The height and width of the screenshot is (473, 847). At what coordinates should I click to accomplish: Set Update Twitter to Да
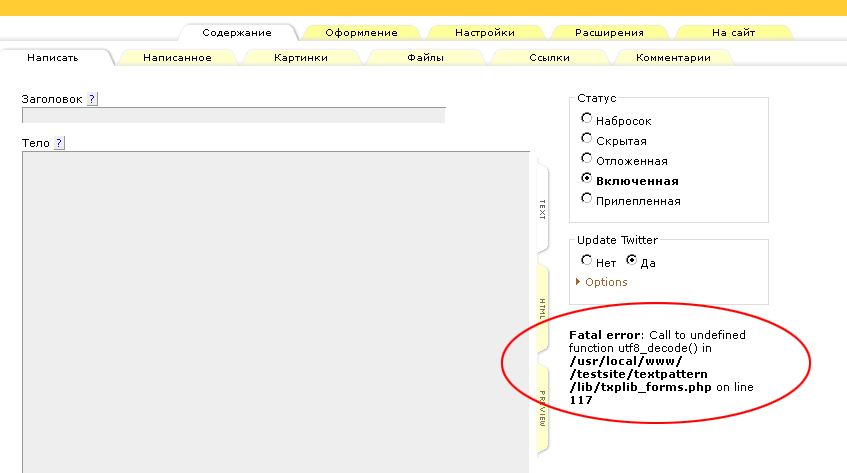coord(631,260)
